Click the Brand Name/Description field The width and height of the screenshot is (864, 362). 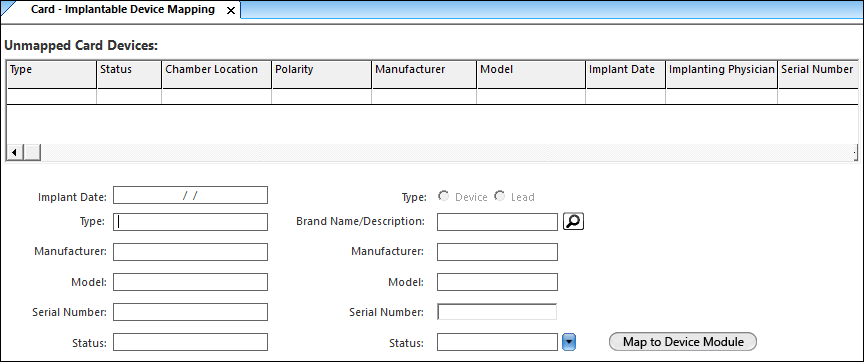coord(498,222)
